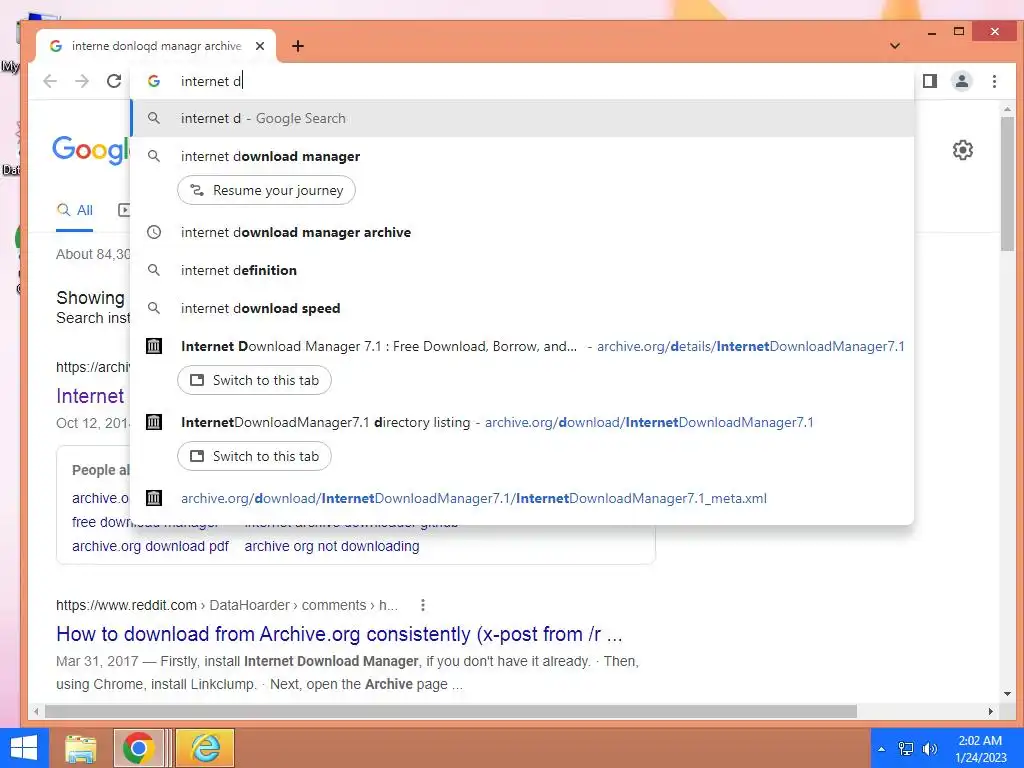Image resolution: width=1024 pixels, height=768 pixels.
Task: Click the browser back arrow
Action: pyautogui.click(x=50, y=81)
